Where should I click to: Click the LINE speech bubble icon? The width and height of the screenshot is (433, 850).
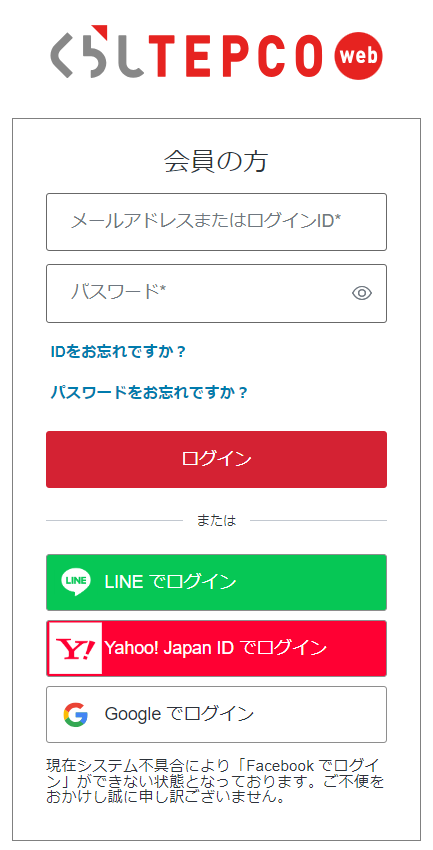tap(75, 582)
